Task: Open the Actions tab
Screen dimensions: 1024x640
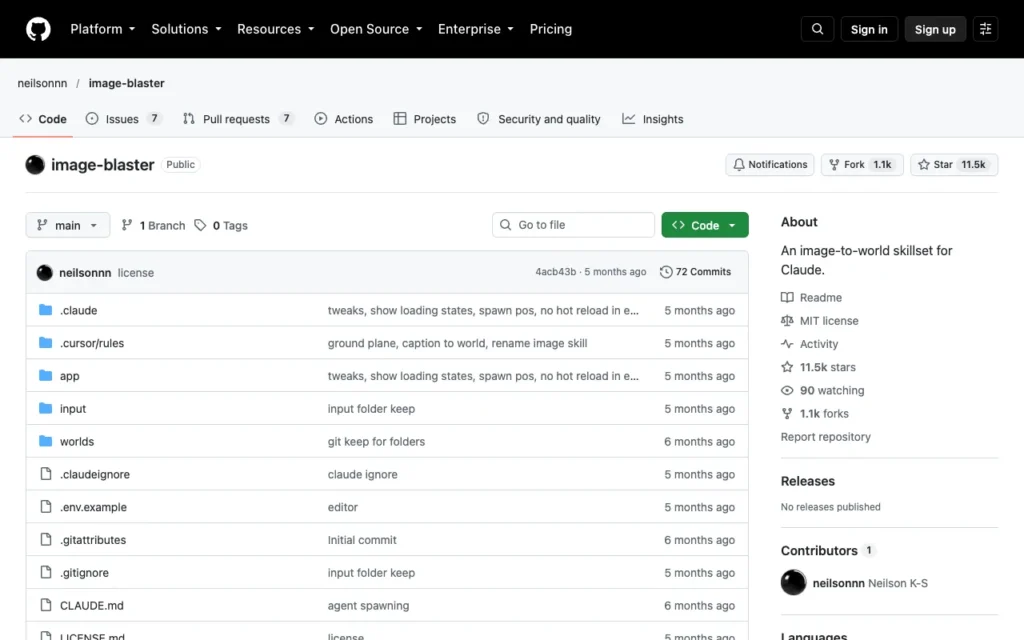Action: coord(344,119)
